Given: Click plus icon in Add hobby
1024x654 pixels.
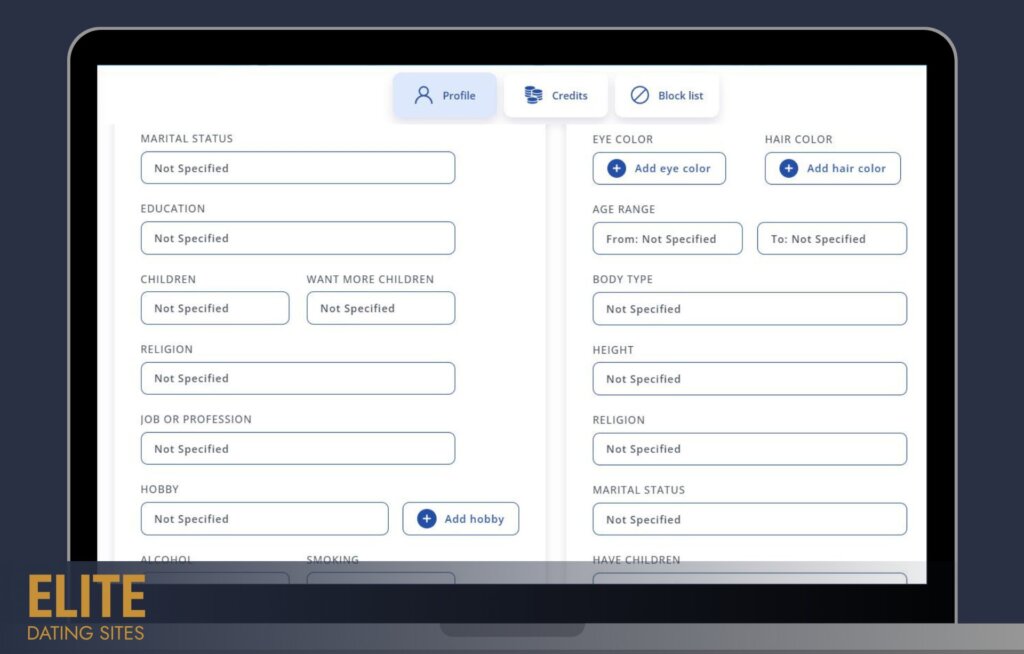Looking at the screenshot, I should coord(426,519).
